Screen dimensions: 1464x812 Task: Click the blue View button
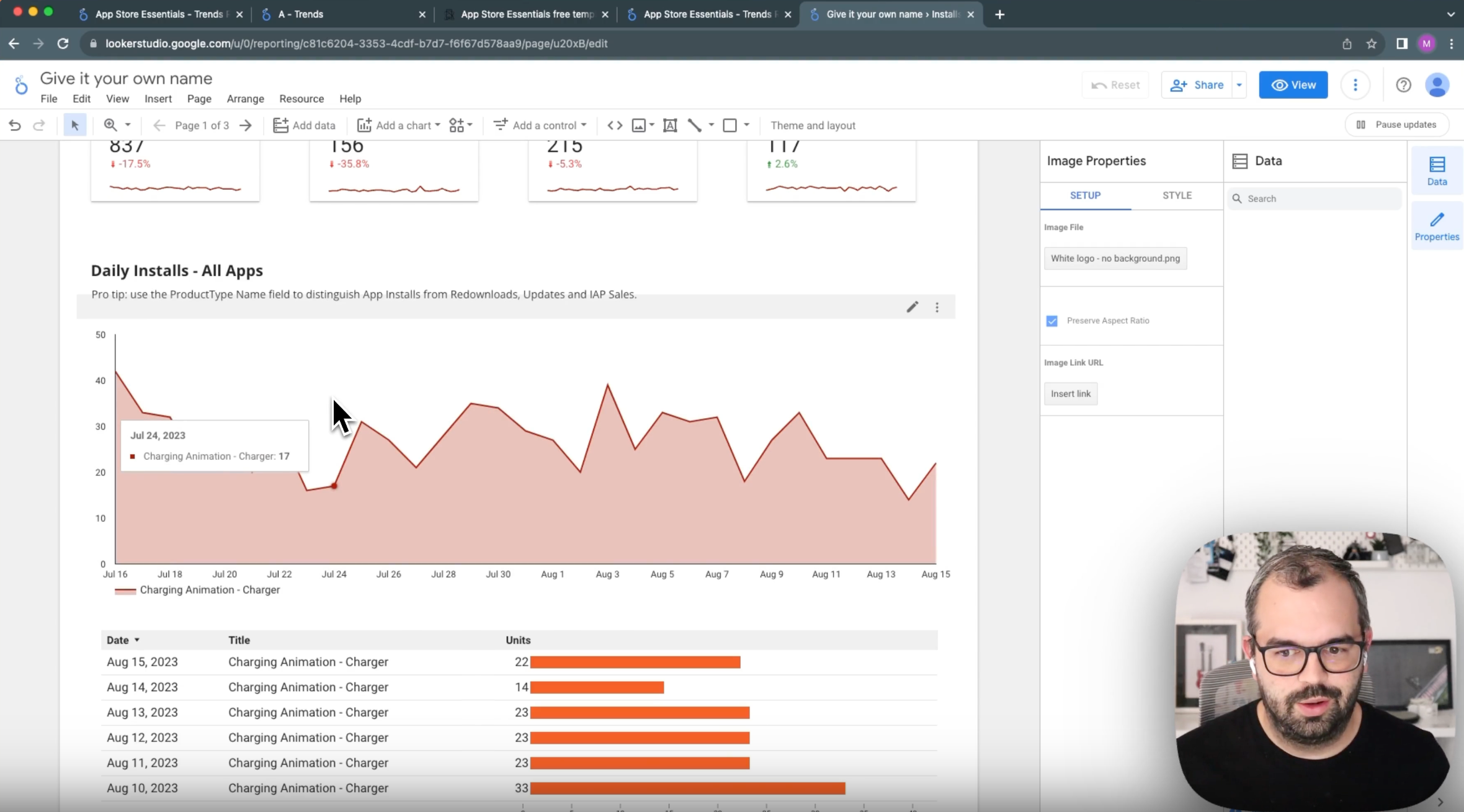[1293, 85]
